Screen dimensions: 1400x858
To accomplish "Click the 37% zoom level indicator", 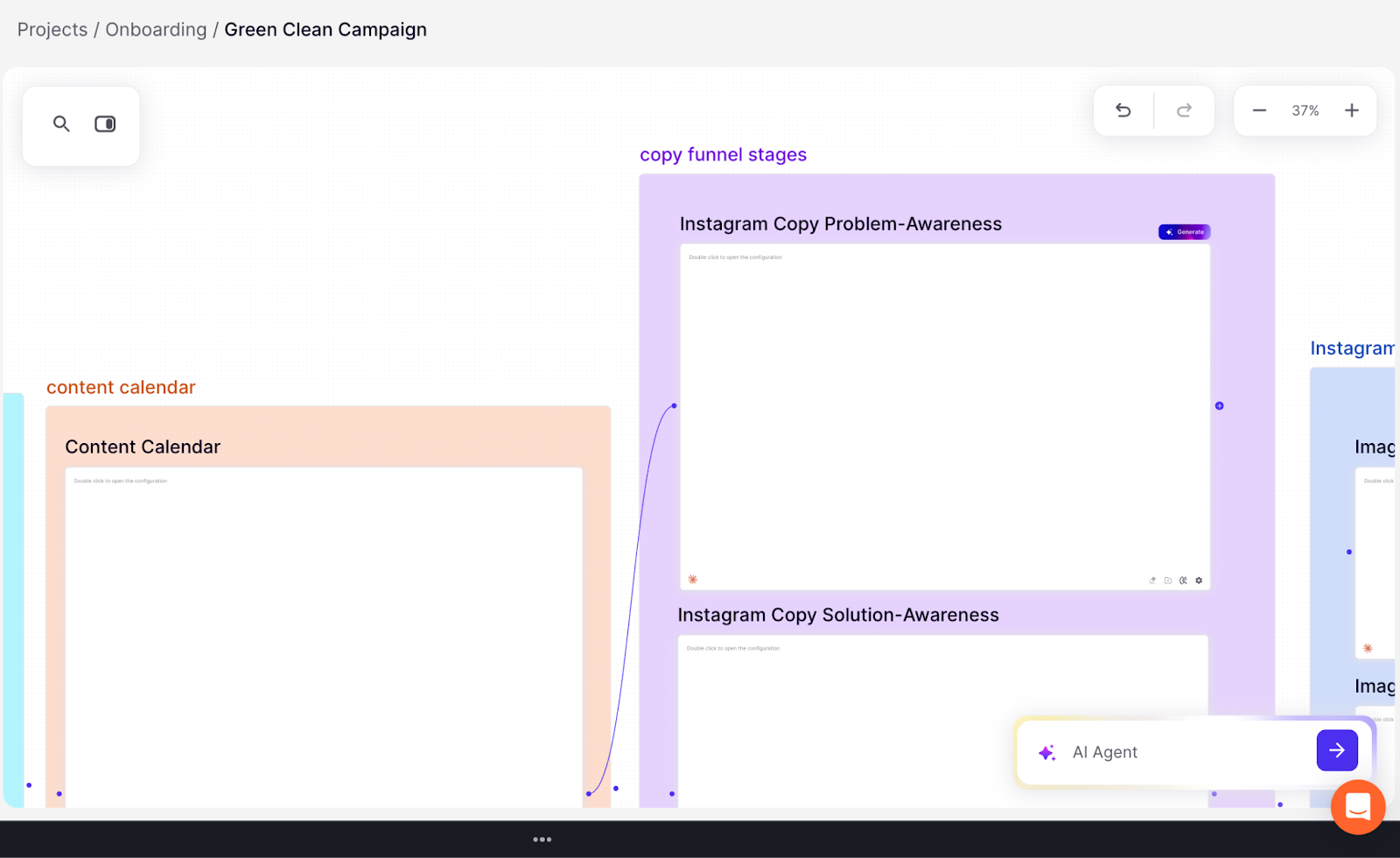I will pyautogui.click(x=1305, y=110).
